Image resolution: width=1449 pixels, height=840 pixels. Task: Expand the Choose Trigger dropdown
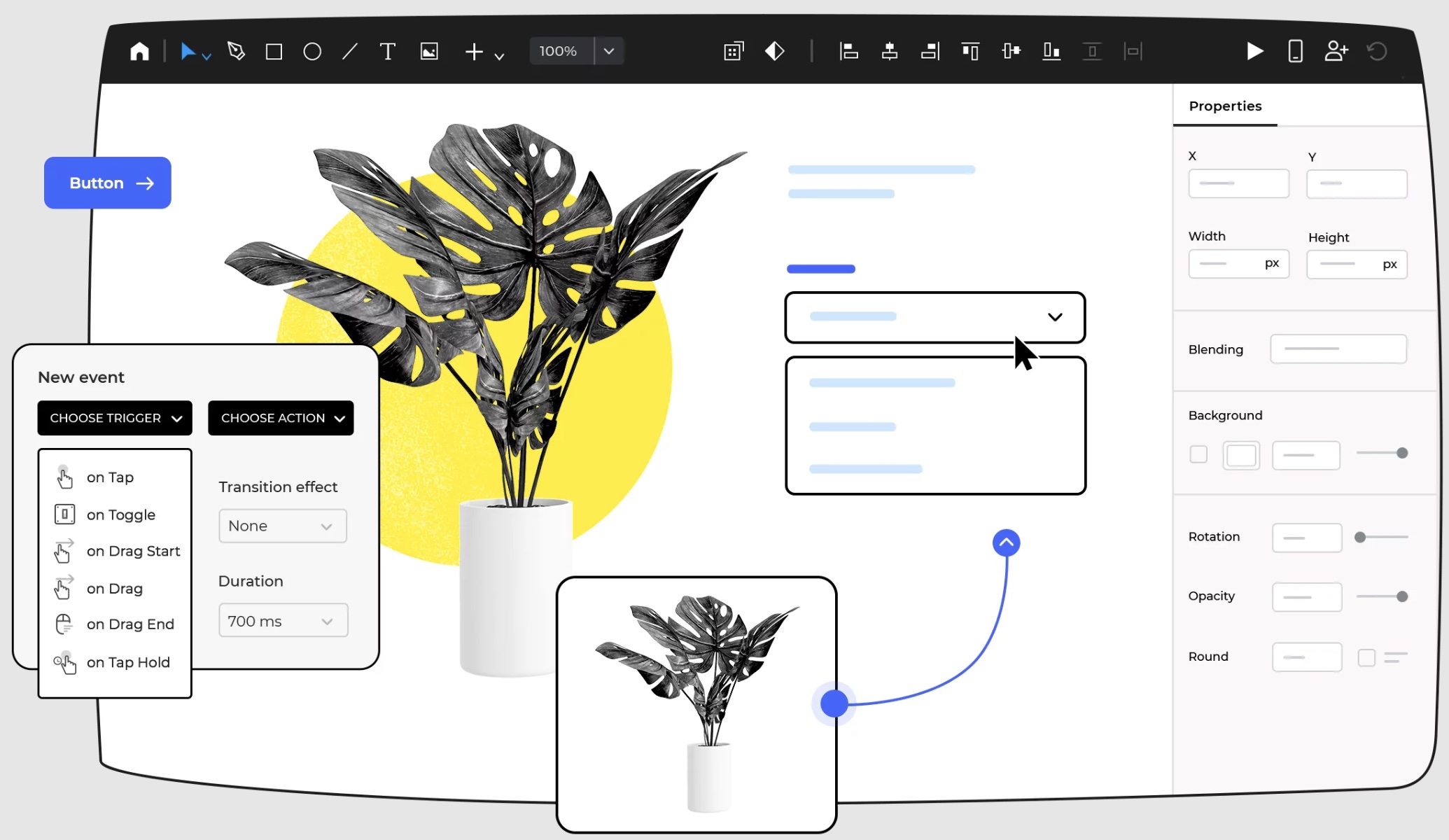pyautogui.click(x=114, y=418)
